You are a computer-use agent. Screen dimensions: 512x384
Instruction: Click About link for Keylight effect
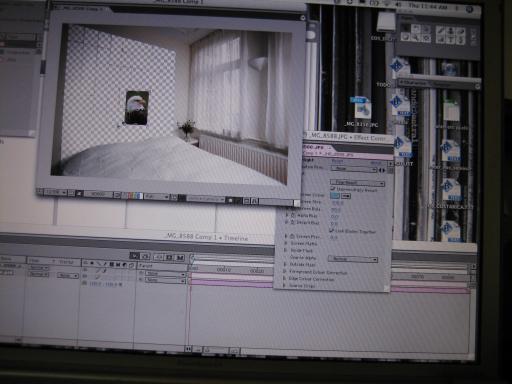[376, 163]
